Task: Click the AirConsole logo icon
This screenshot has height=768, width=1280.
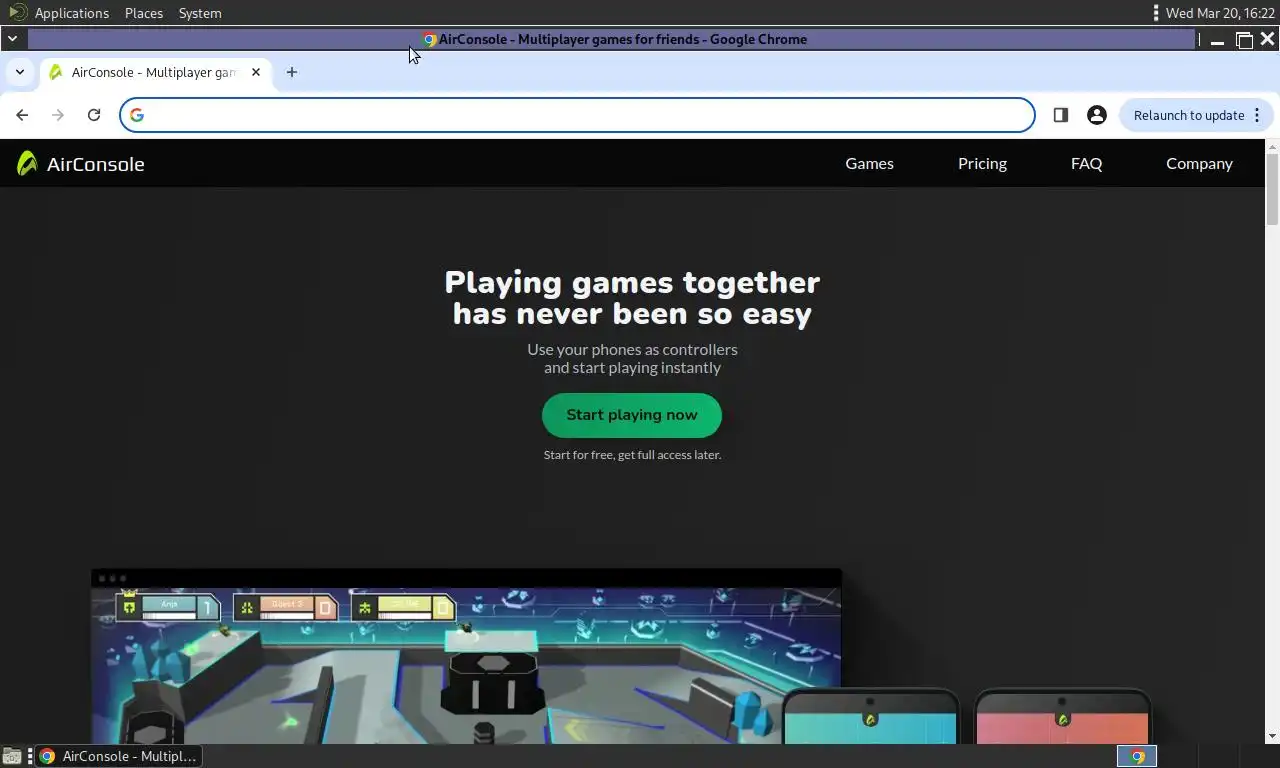Action: coord(27,163)
